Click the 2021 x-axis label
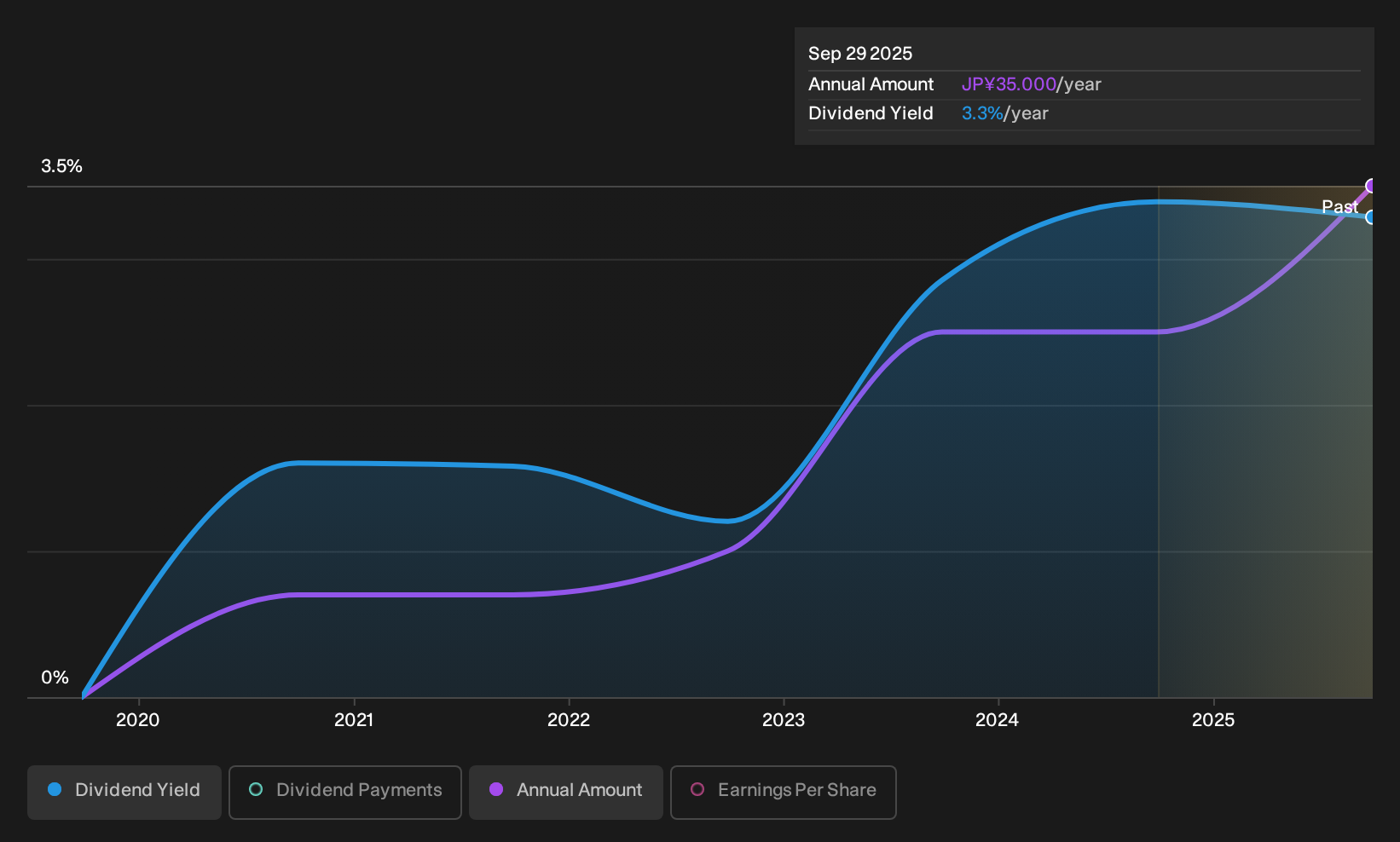The width and height of the screenshot is (1400, 842). (354, 720)
